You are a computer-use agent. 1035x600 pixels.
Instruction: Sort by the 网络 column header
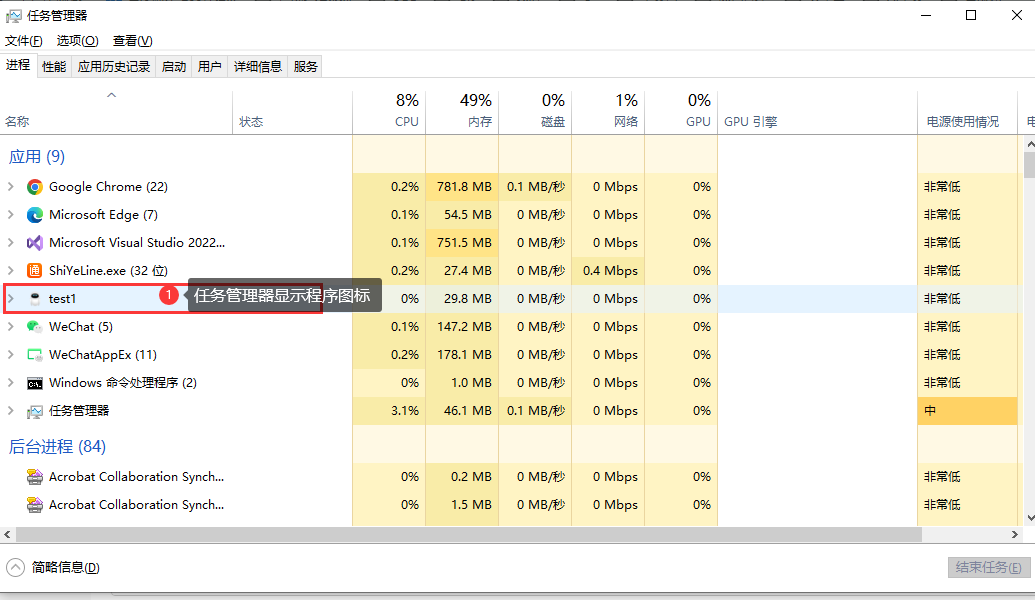608,113
